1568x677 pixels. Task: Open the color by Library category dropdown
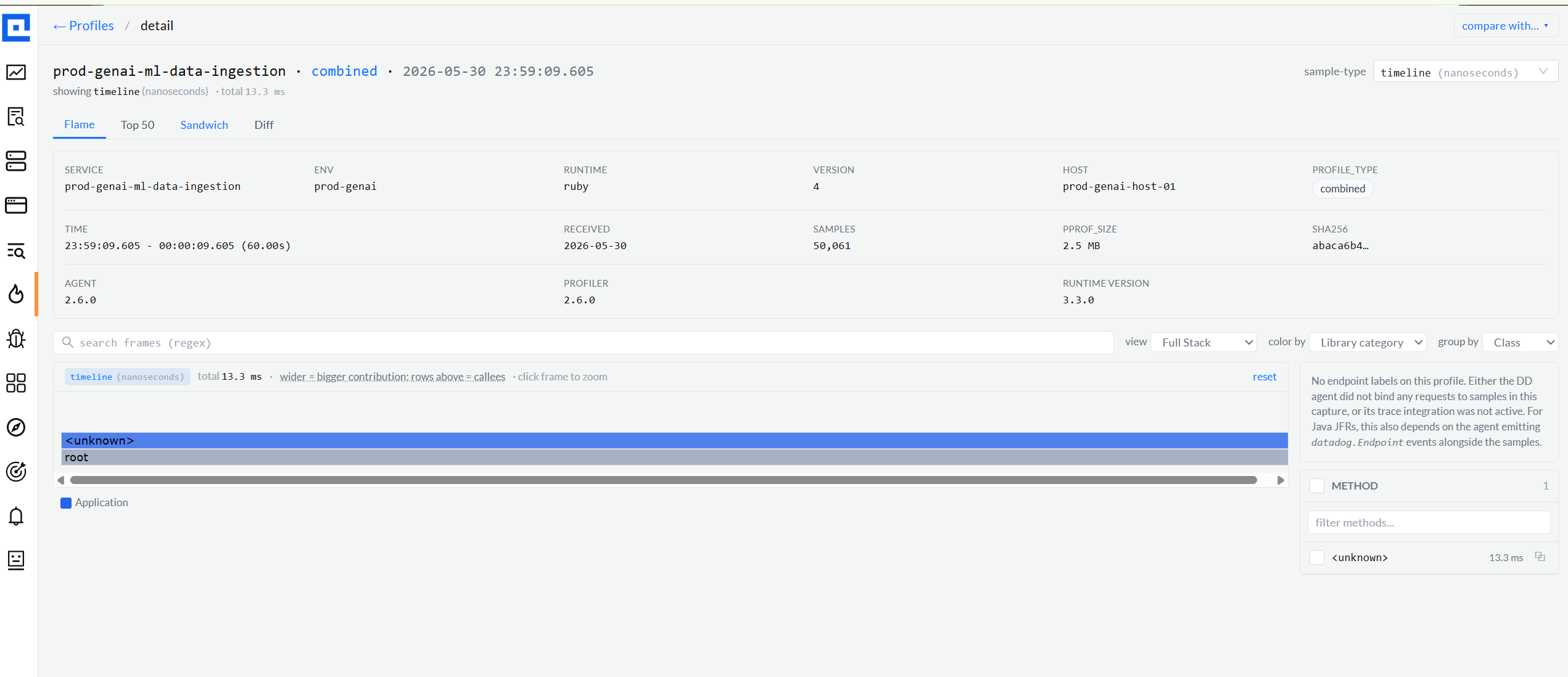[1368, 342]
